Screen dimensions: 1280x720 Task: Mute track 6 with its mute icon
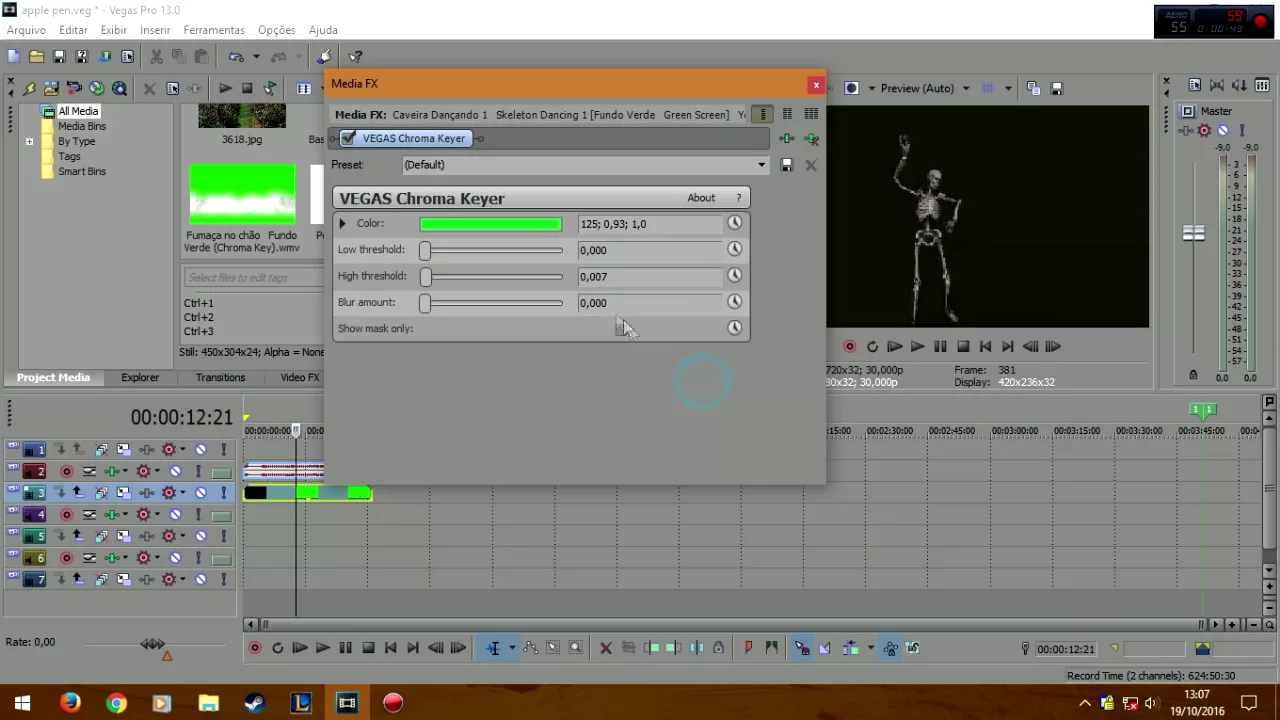coord(175,558)
